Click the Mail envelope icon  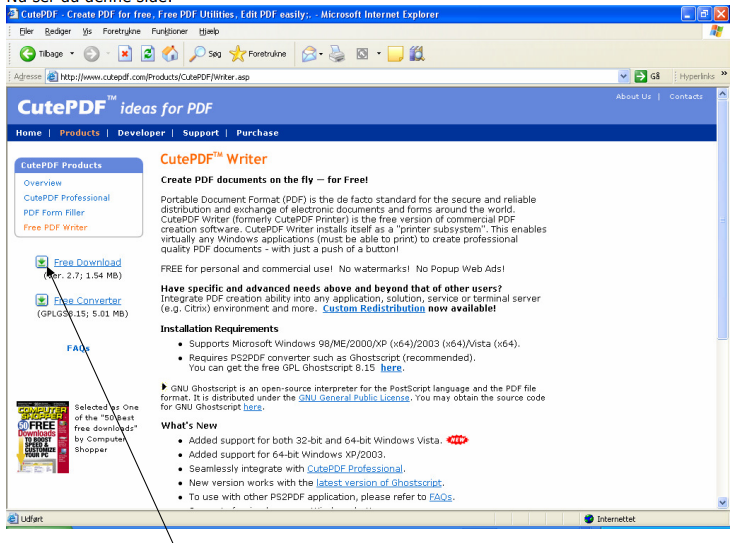tap(309, 54)
